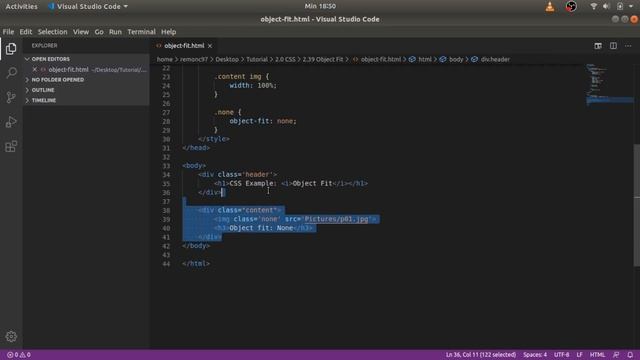Open the editor More Actions ellipsis
Viewport: 640px width, 360px height.
tap(628, 46)
